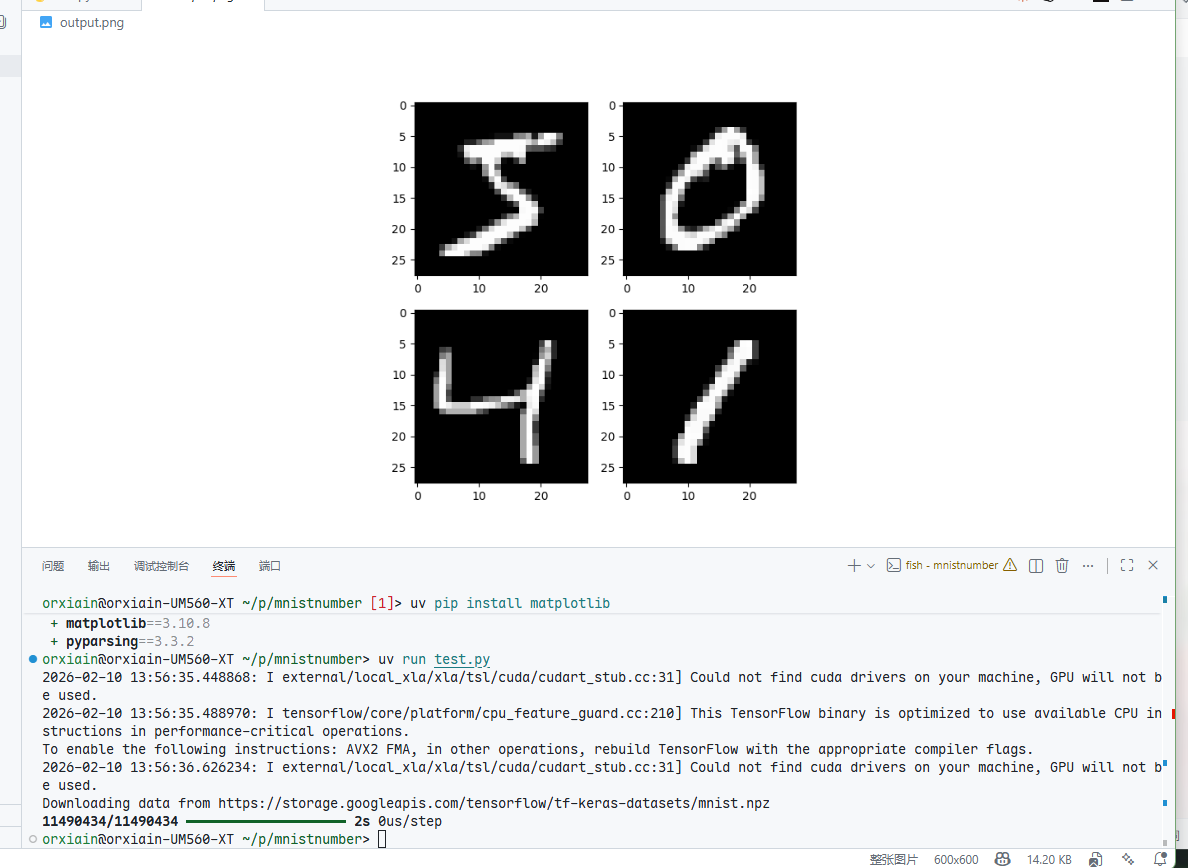
Task: Close the bottom terminal panel
Action: tap(1153, 565)
